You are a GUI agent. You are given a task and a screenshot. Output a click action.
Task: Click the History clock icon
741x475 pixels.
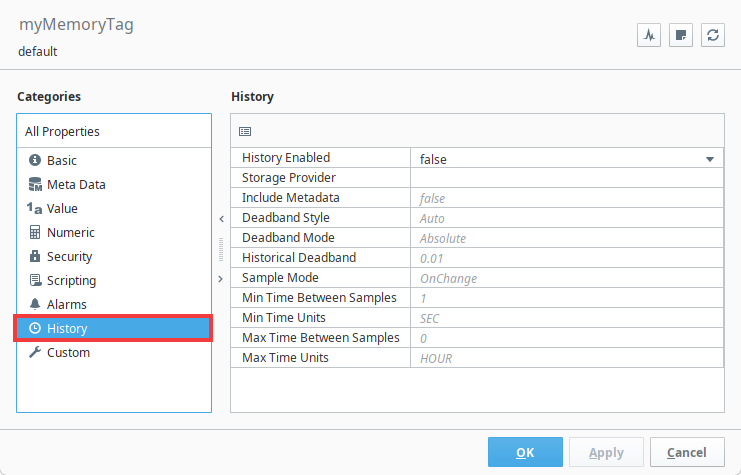point(35,328)
